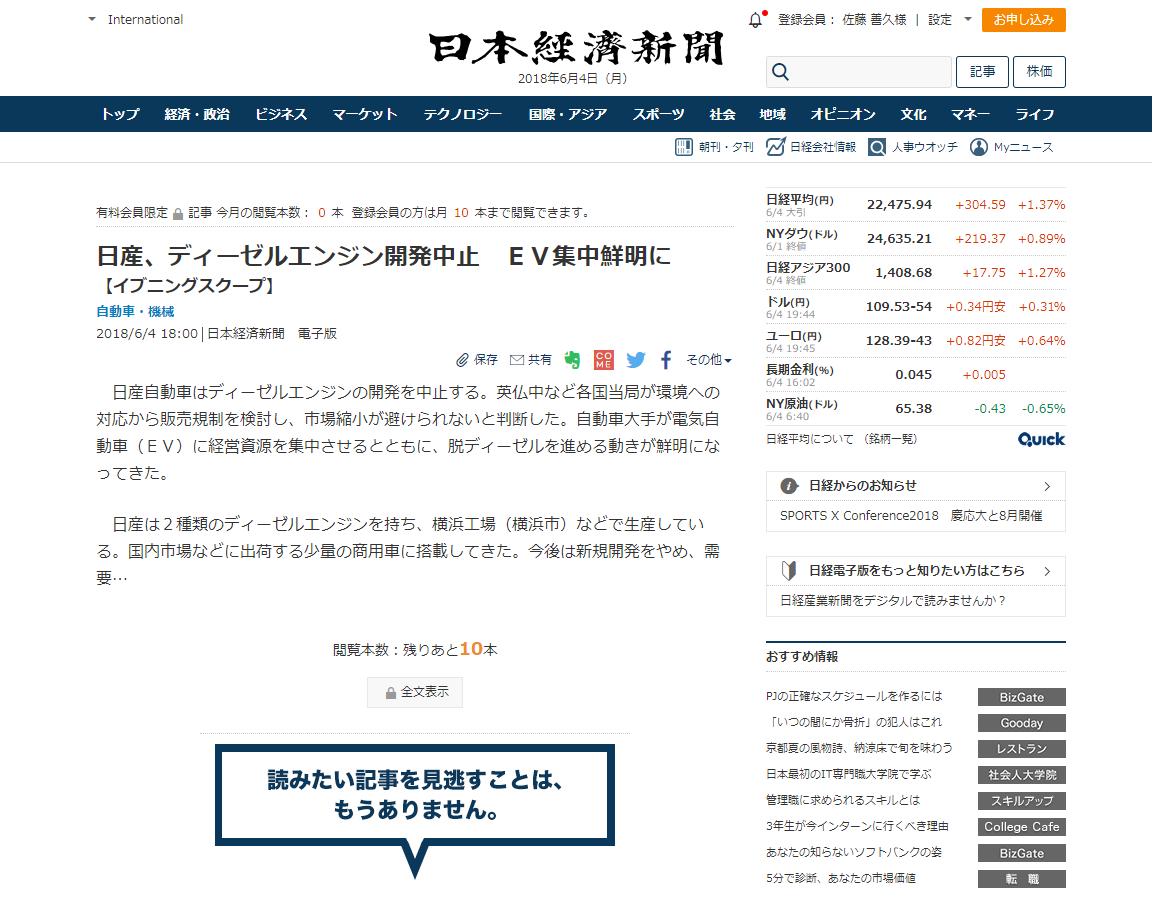Open 社会 section

coord(722,114)
